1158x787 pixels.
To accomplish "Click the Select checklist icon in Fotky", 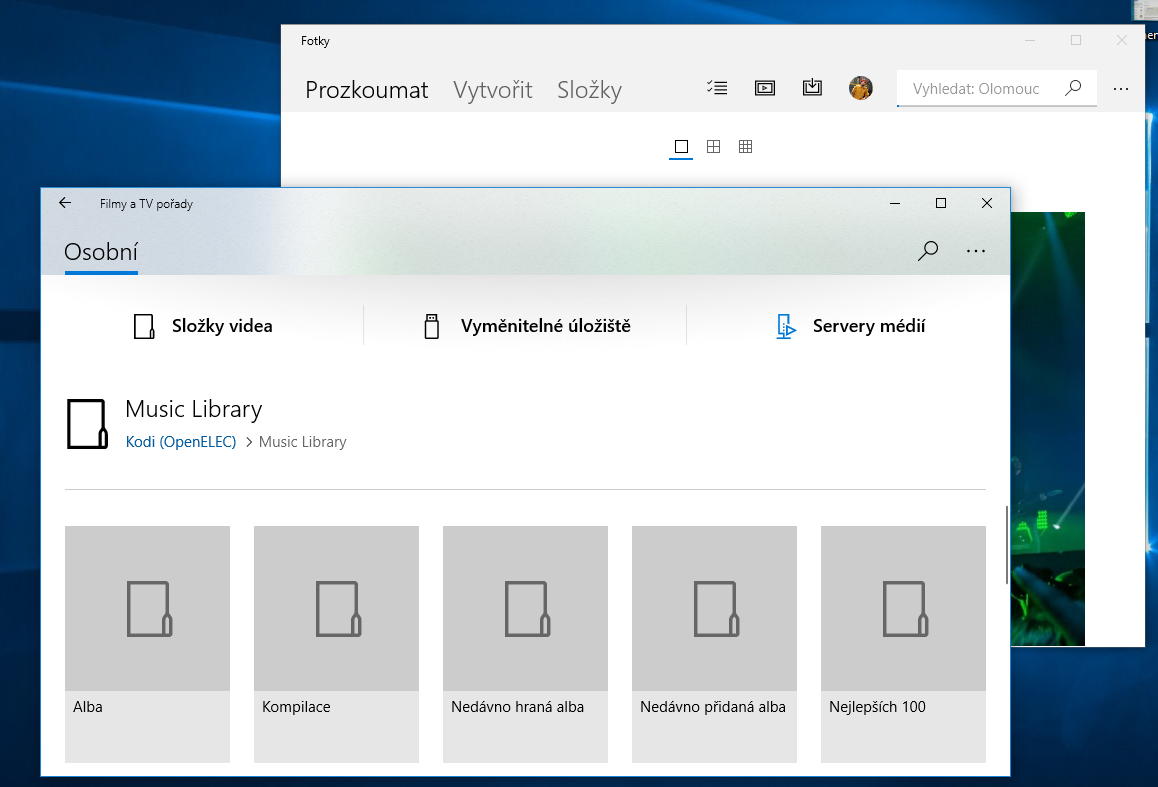I will click(x=716, y=88).
